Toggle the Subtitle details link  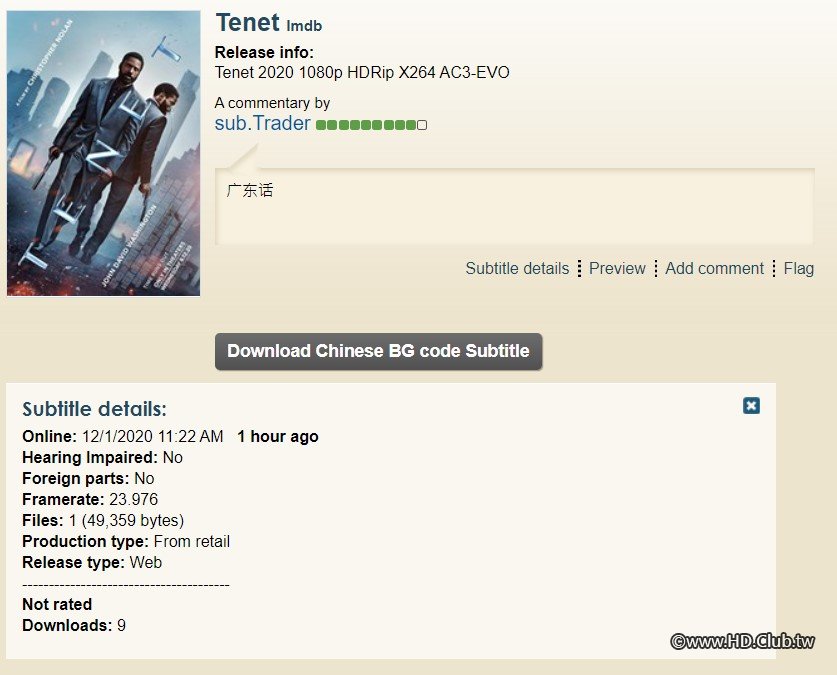[517, 268]
